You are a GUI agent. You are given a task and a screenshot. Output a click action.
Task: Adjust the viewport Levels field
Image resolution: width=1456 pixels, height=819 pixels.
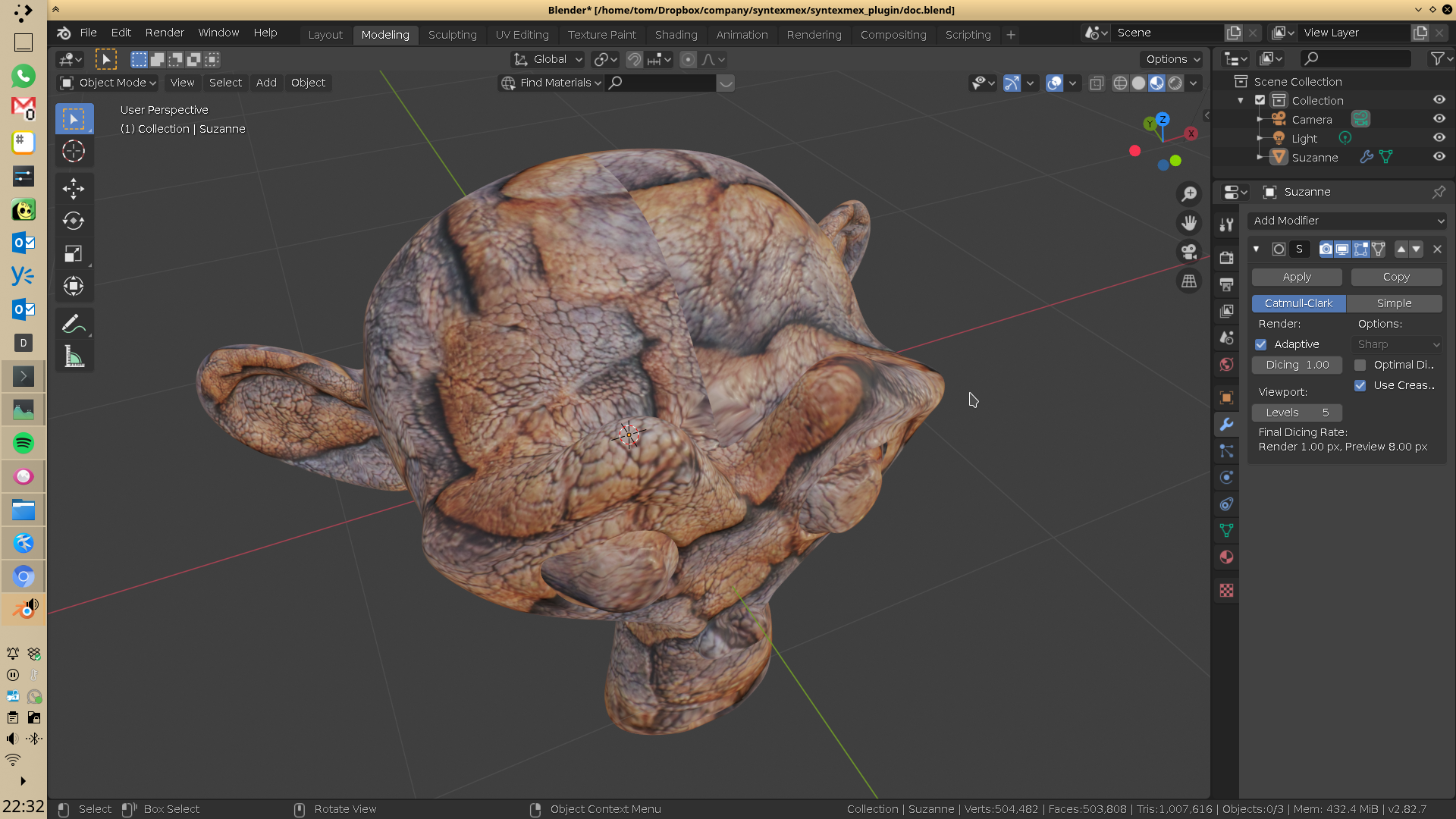point(1297,413)
